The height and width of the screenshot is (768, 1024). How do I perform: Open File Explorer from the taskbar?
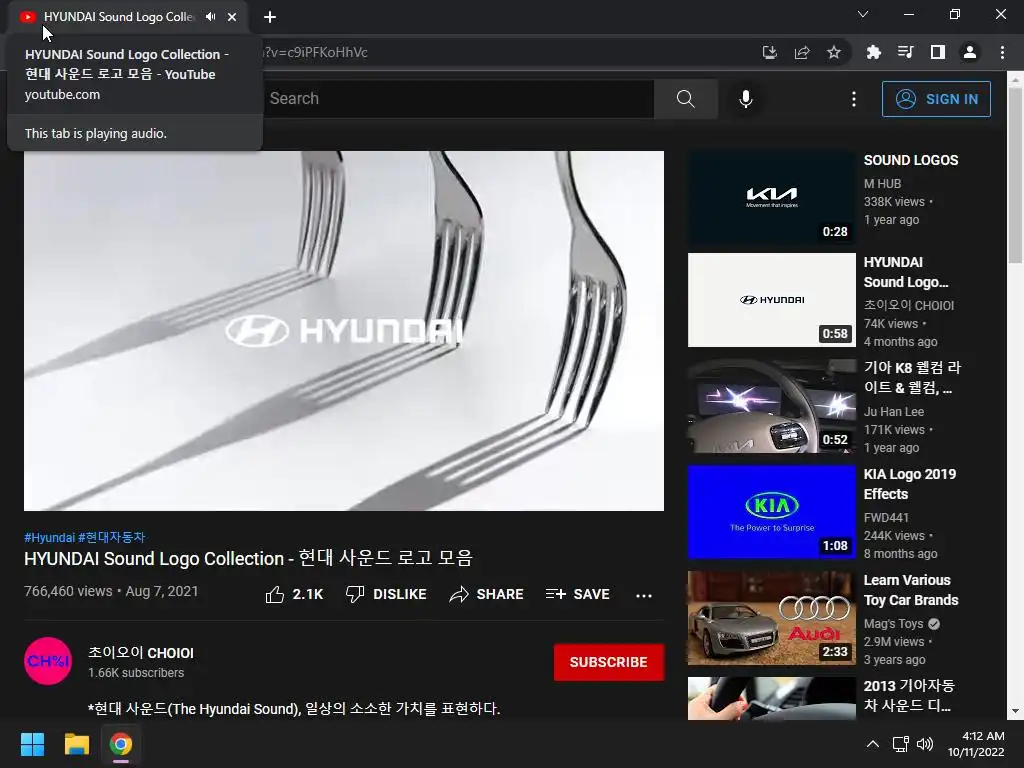(x=76, y=744)
